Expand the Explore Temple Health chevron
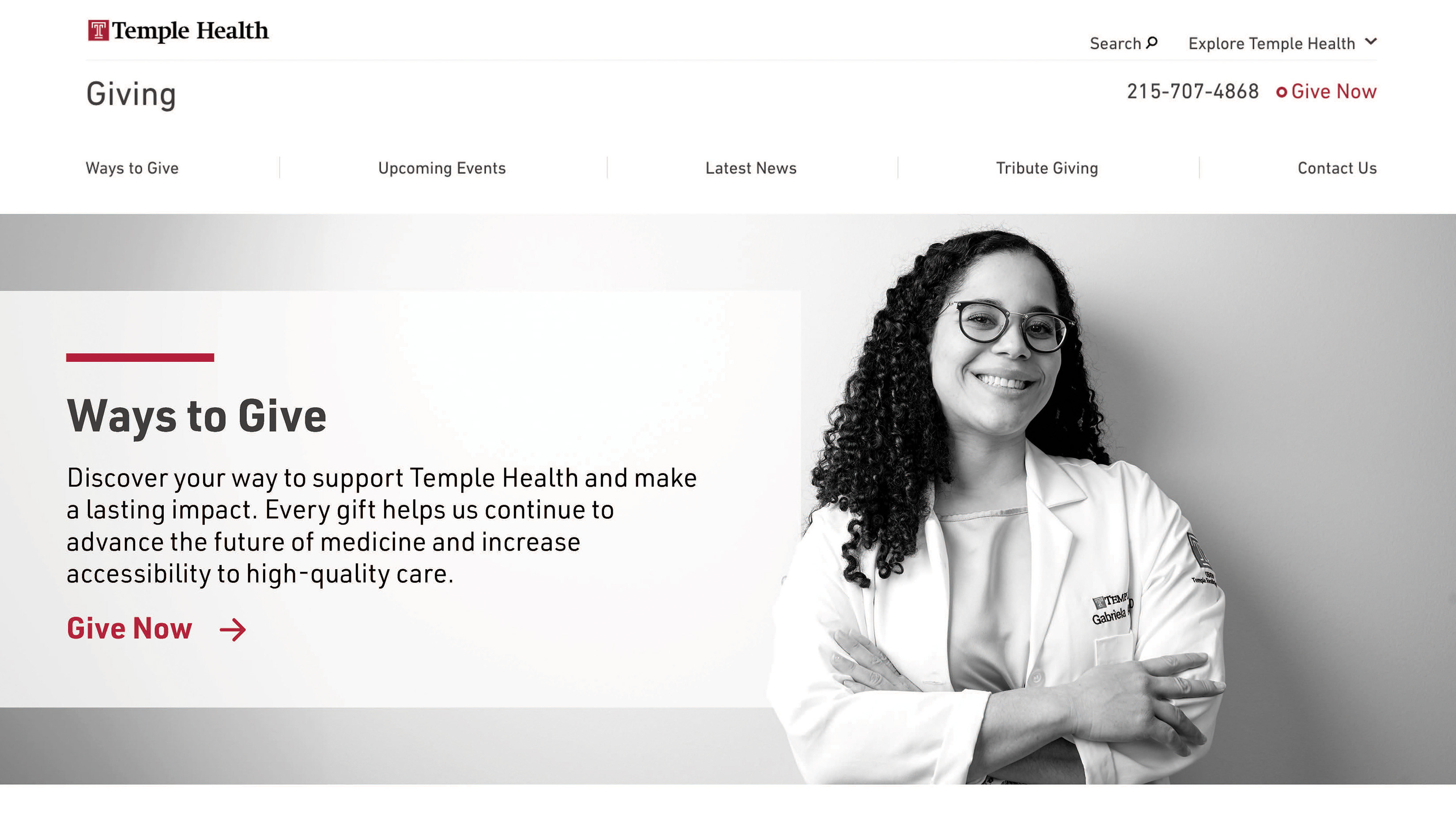 coord(1371,42)
